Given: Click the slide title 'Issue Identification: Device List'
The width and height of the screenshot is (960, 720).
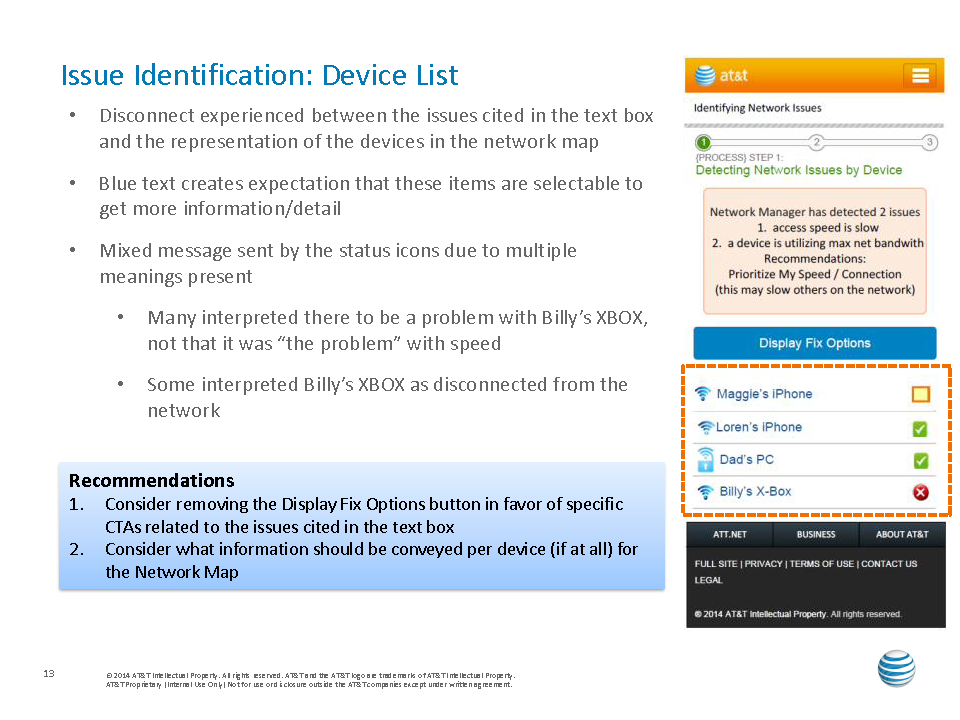Looking at the screenshot, I should (260, 75).
